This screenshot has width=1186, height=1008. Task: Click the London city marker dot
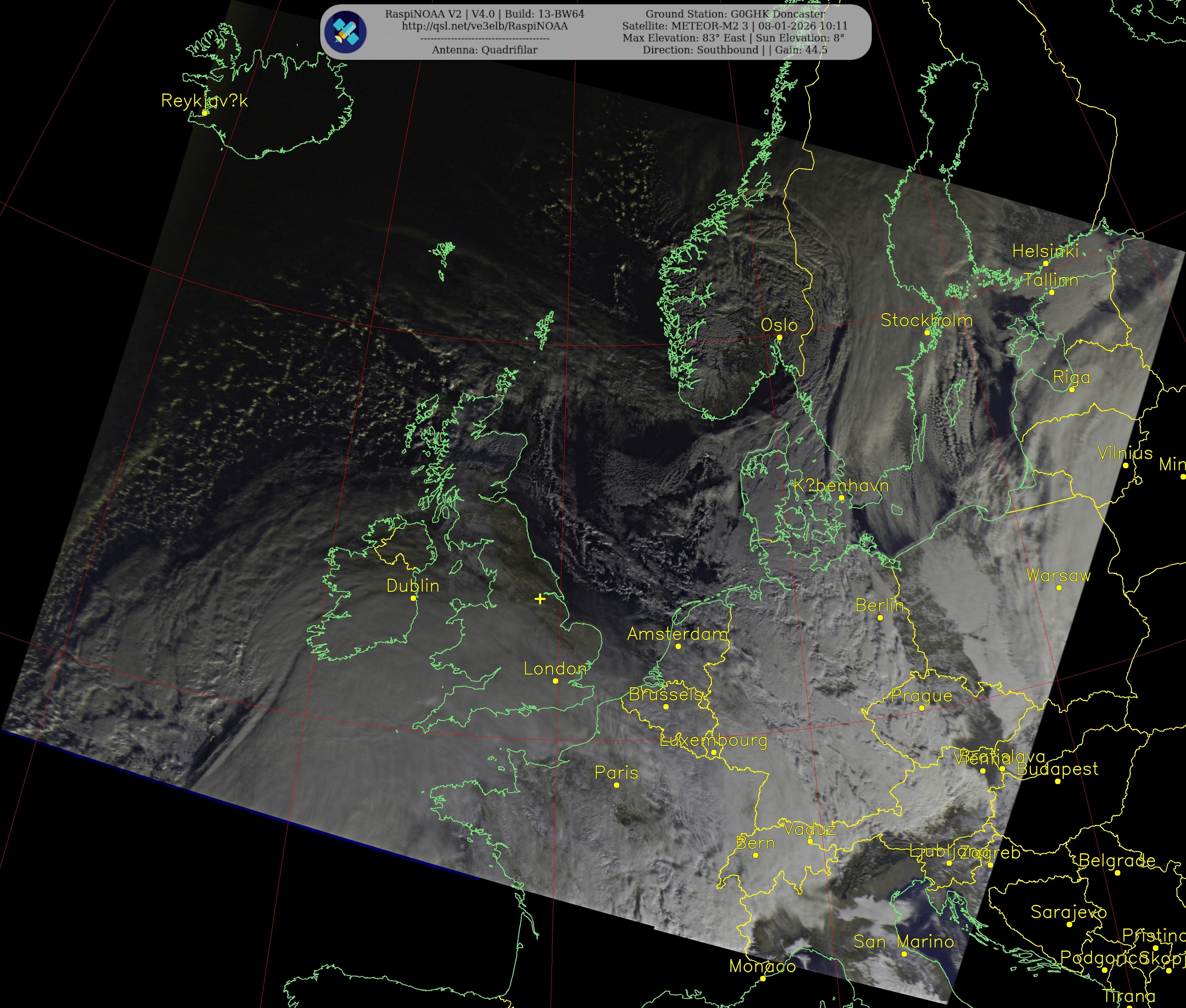(555, 681)
